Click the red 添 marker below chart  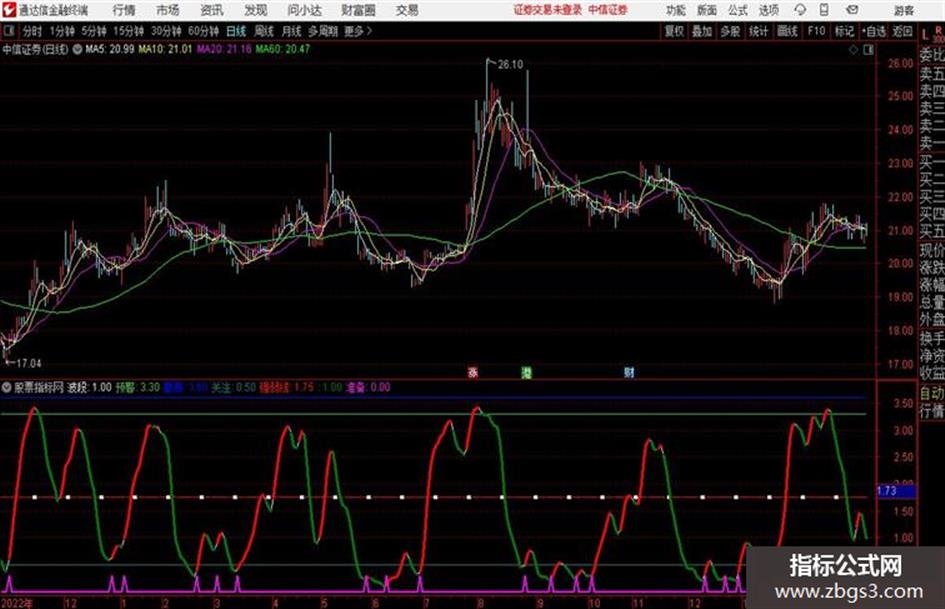(473, 373)
